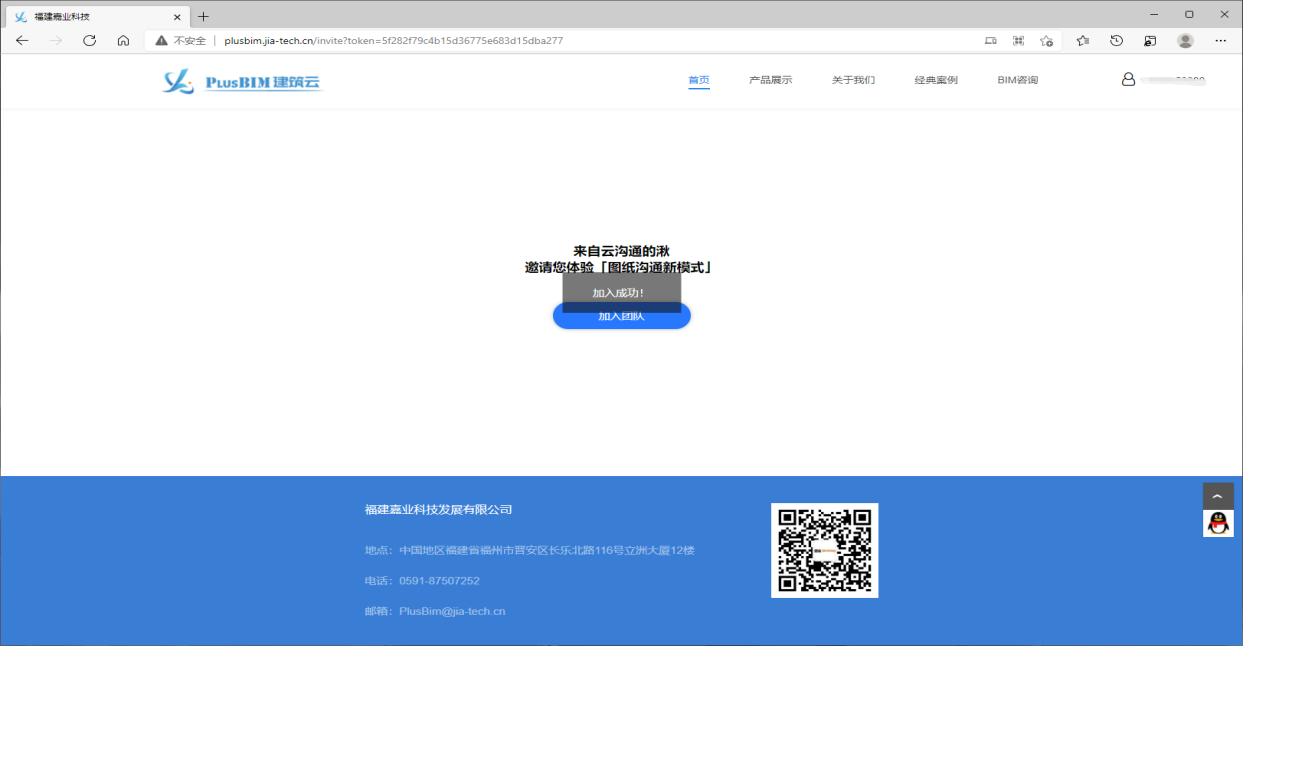Open the browser settings ellipsis menu
The width and height of the screenshot is (1299, 763).
point(1220,41)
